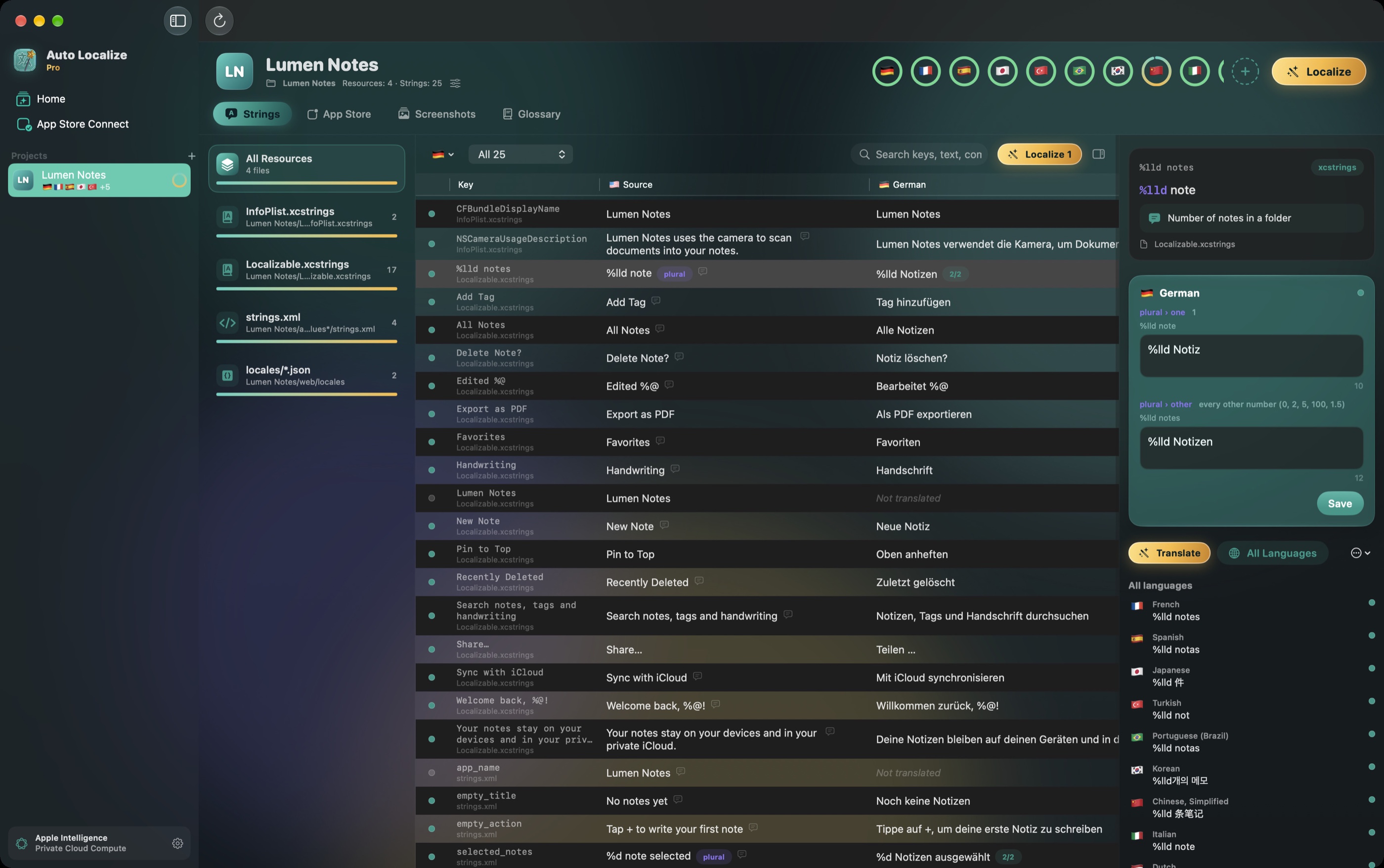Open Apple Intelligence settings gear
1384x868 pixels.
177,843
